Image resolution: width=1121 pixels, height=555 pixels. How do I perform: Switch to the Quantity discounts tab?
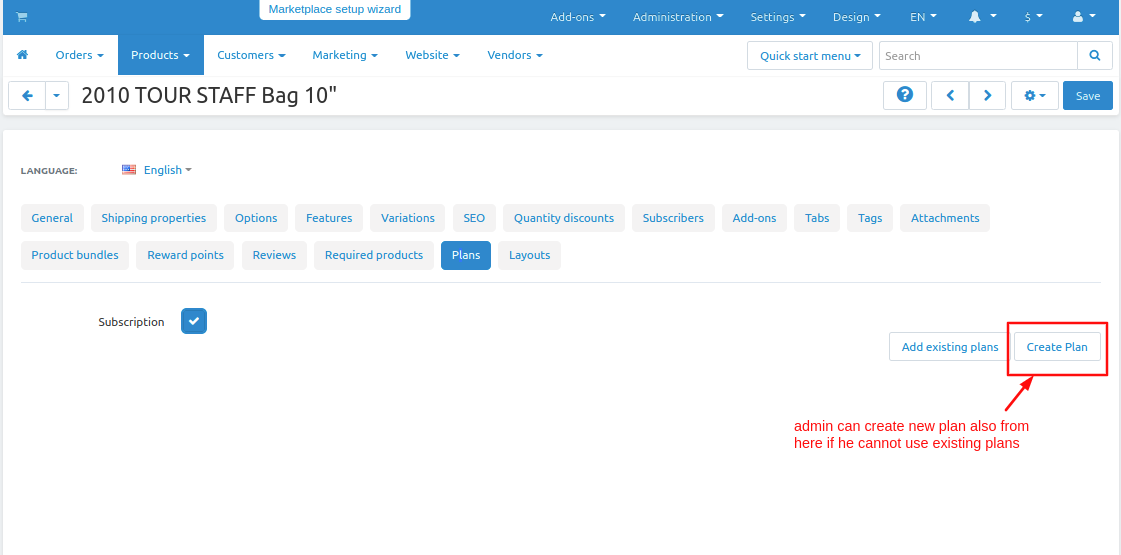click(x=564, y=218)
